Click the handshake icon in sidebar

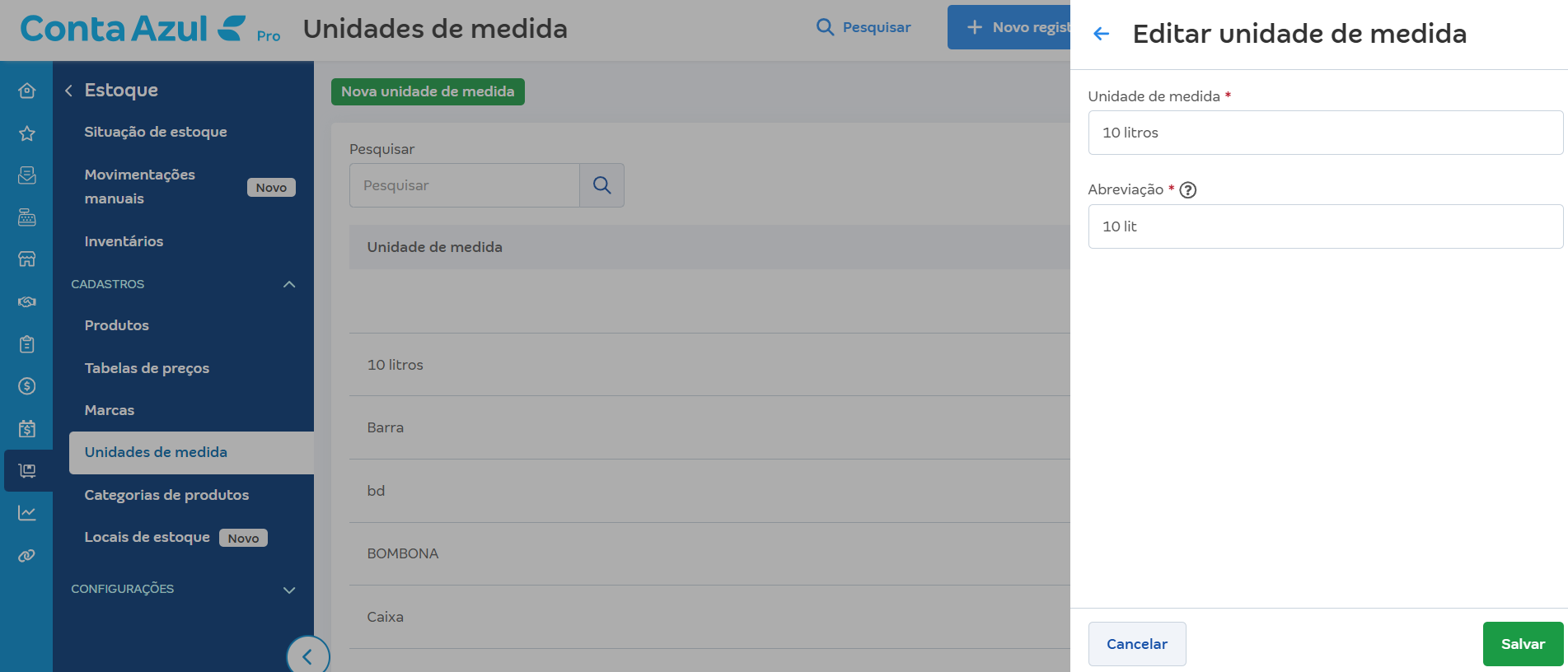pos(27,301)
